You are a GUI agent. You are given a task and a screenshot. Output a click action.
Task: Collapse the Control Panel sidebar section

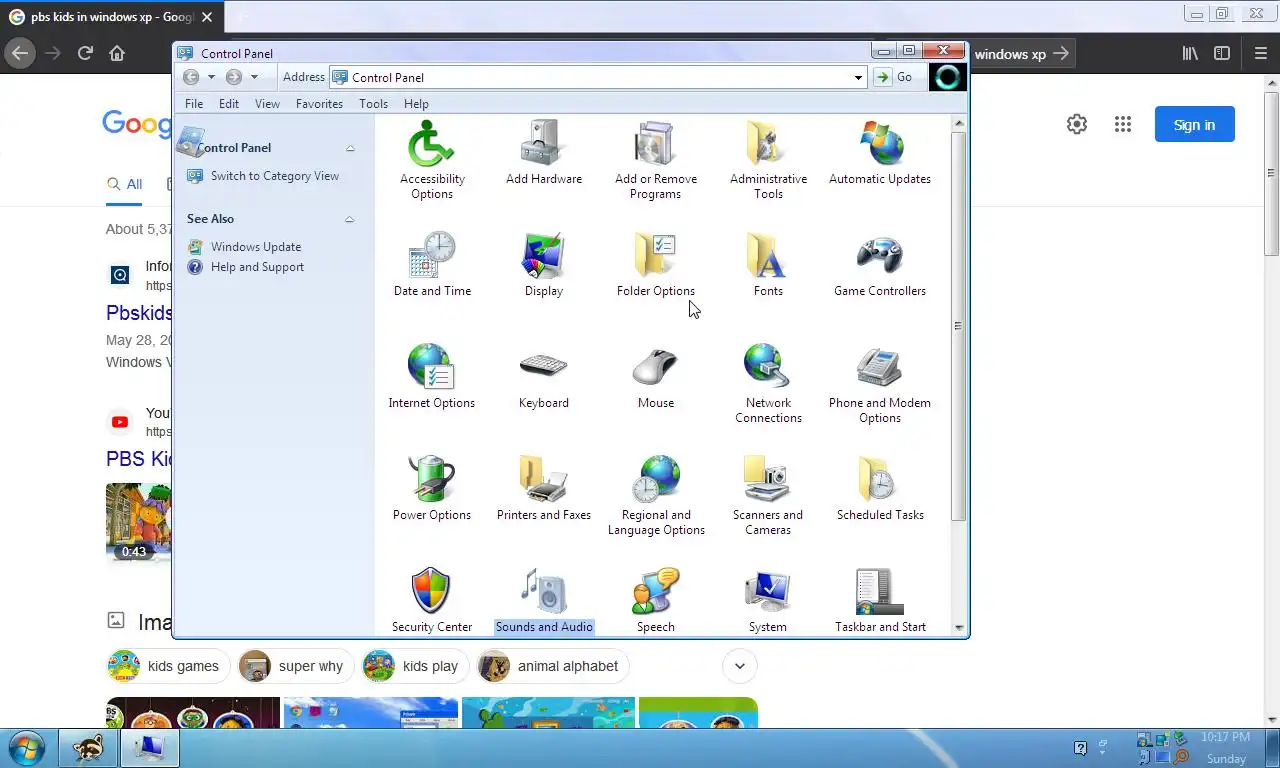[350, 148]
